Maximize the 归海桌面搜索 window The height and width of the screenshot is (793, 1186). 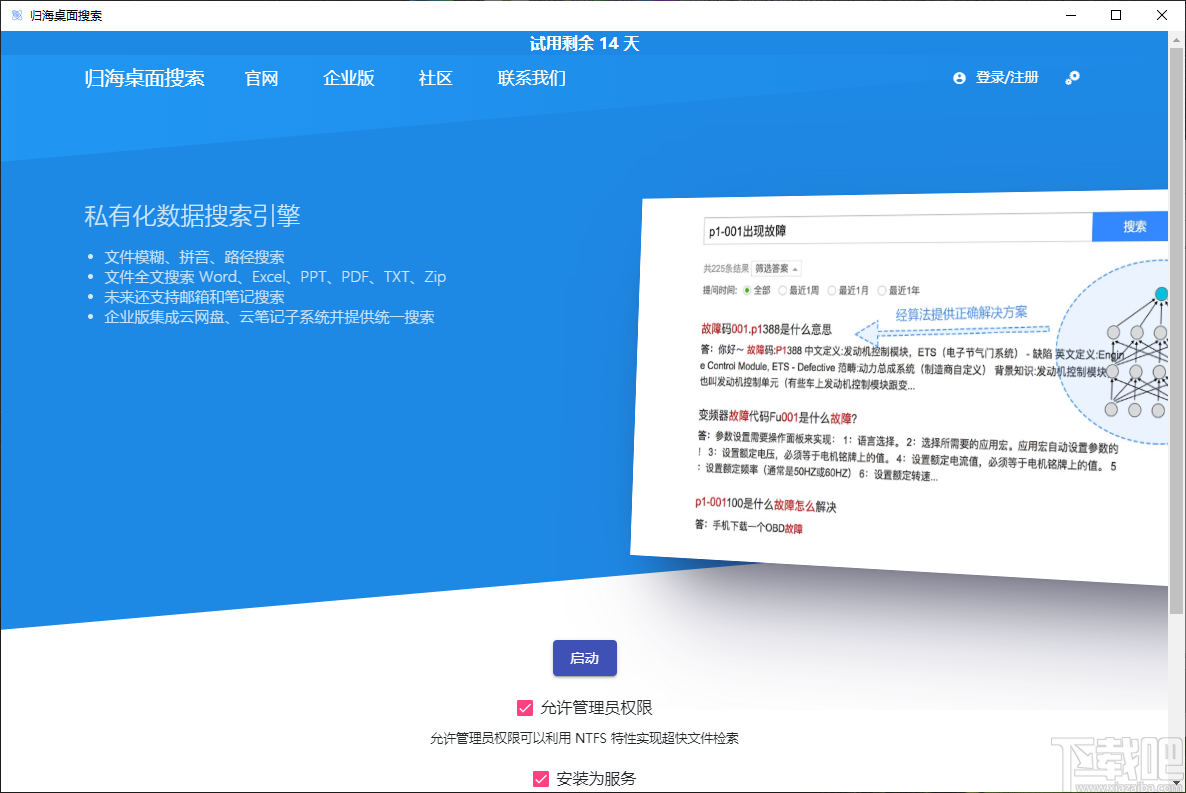click(x=1116, y=15)
